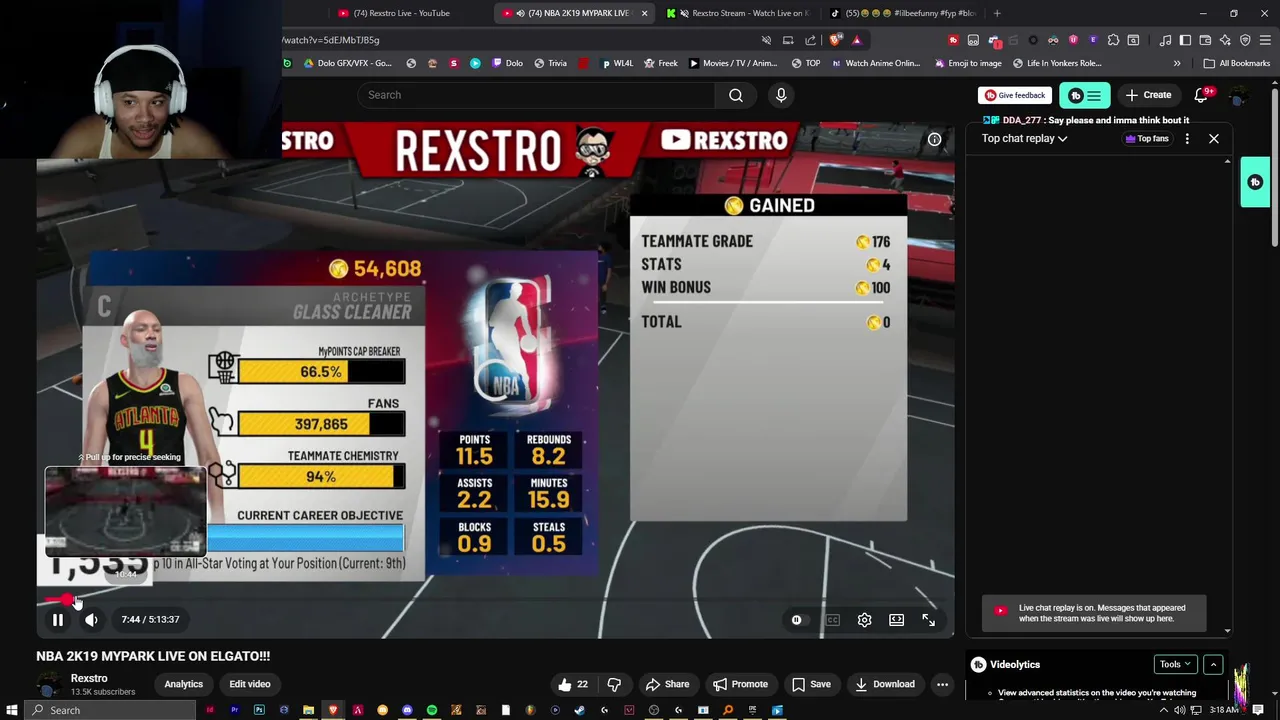Click the YouTube search magnifier button
The image size is (1280, 720).
pyautogui.click(x=736, y=95)
